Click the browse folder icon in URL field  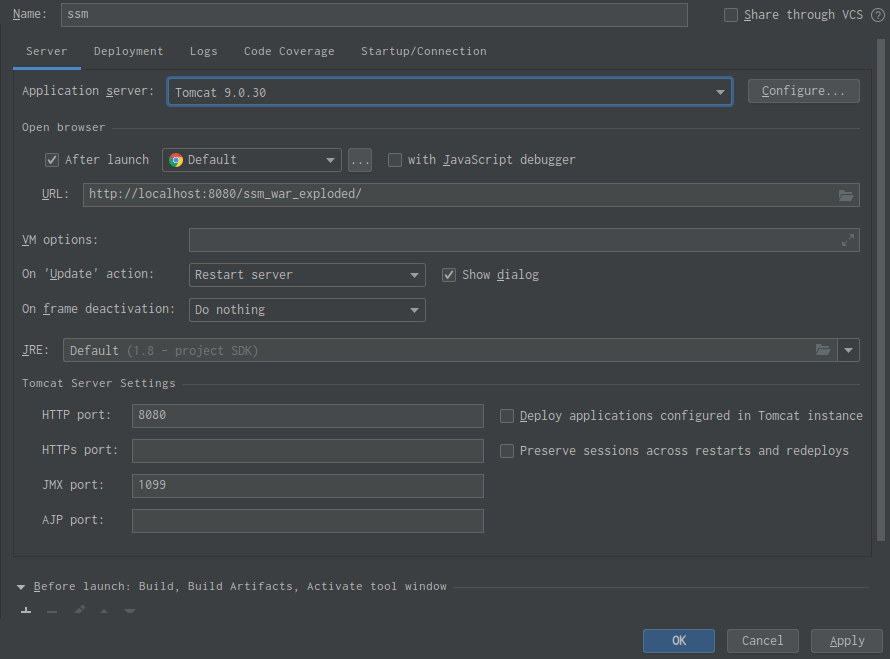[845, 195]
